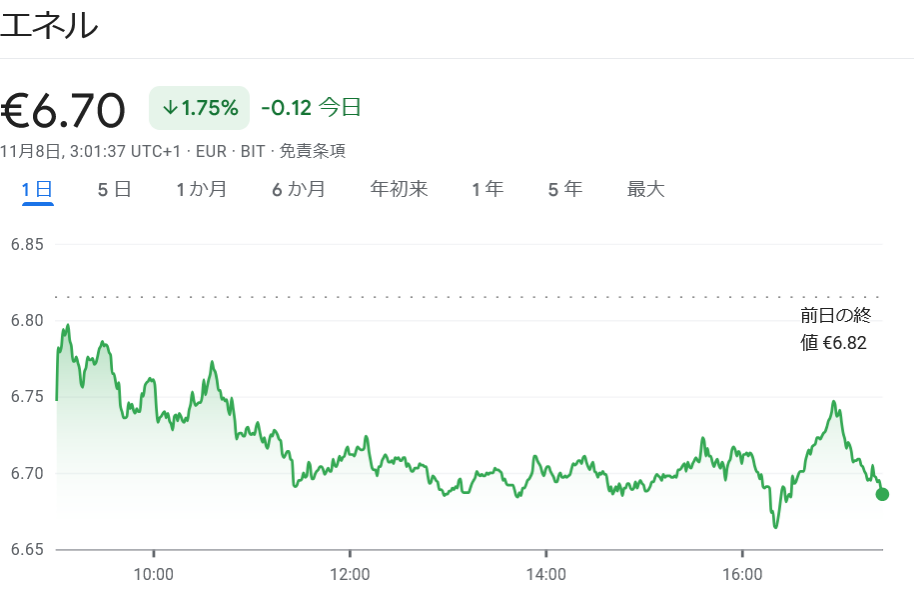Image resolution: width=914 pixels, height=606 pixels.
Task: Click the dotted previous-close reference line
Action: click(x=450, y=298)
